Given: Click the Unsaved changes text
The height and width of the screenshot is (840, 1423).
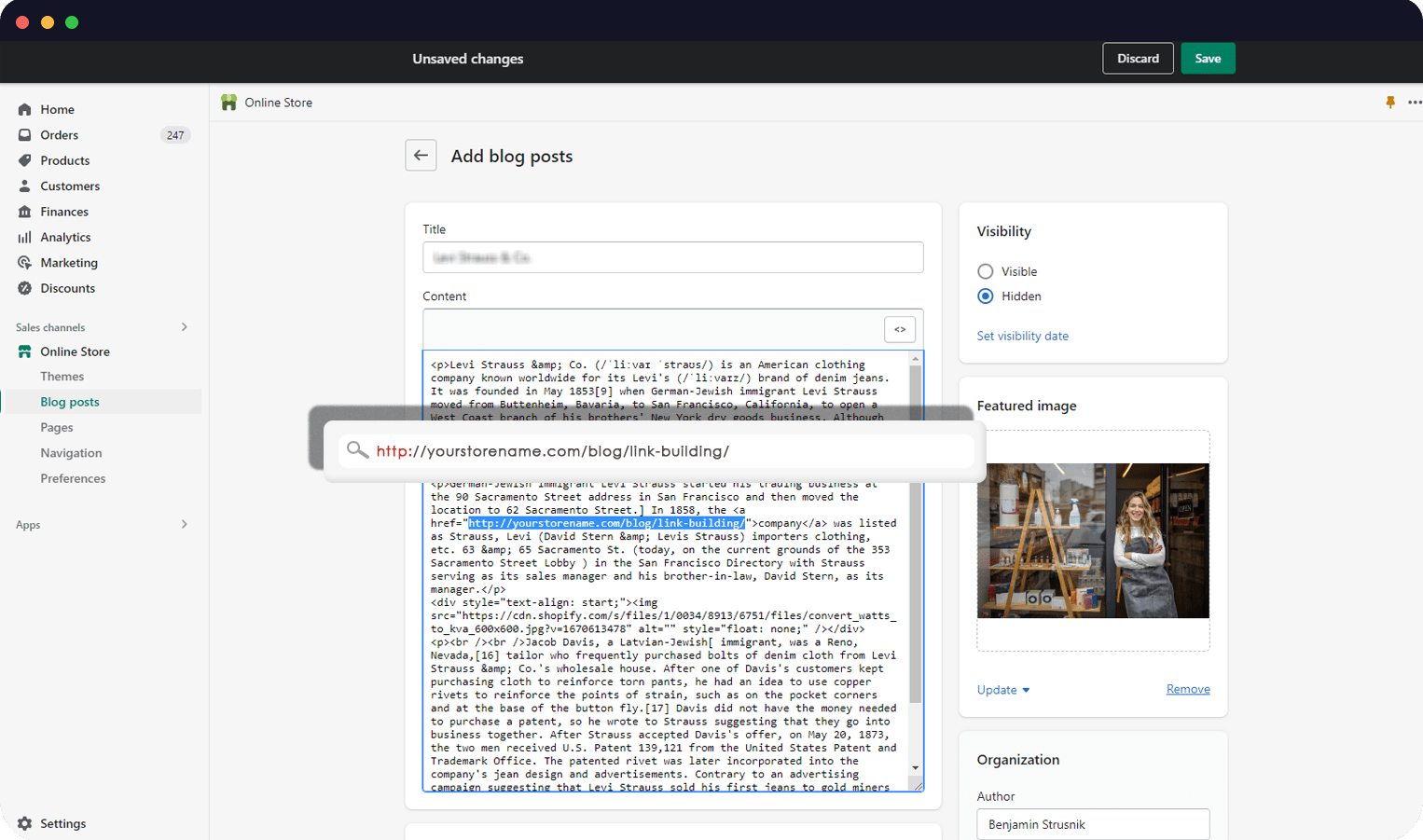Looking at the screenshot, I should pos(468,59).
